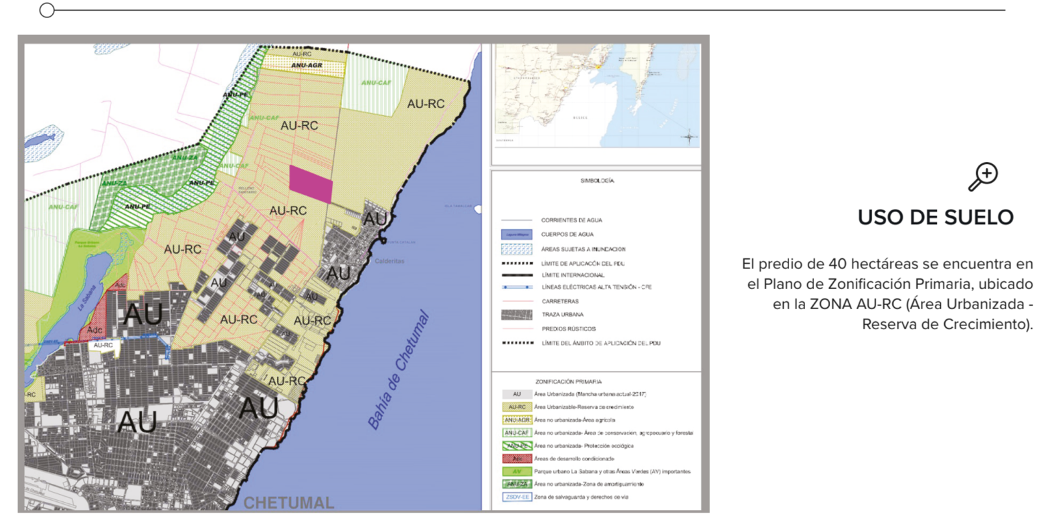Select the AU-RC legend color swatch

click(517, 407)
